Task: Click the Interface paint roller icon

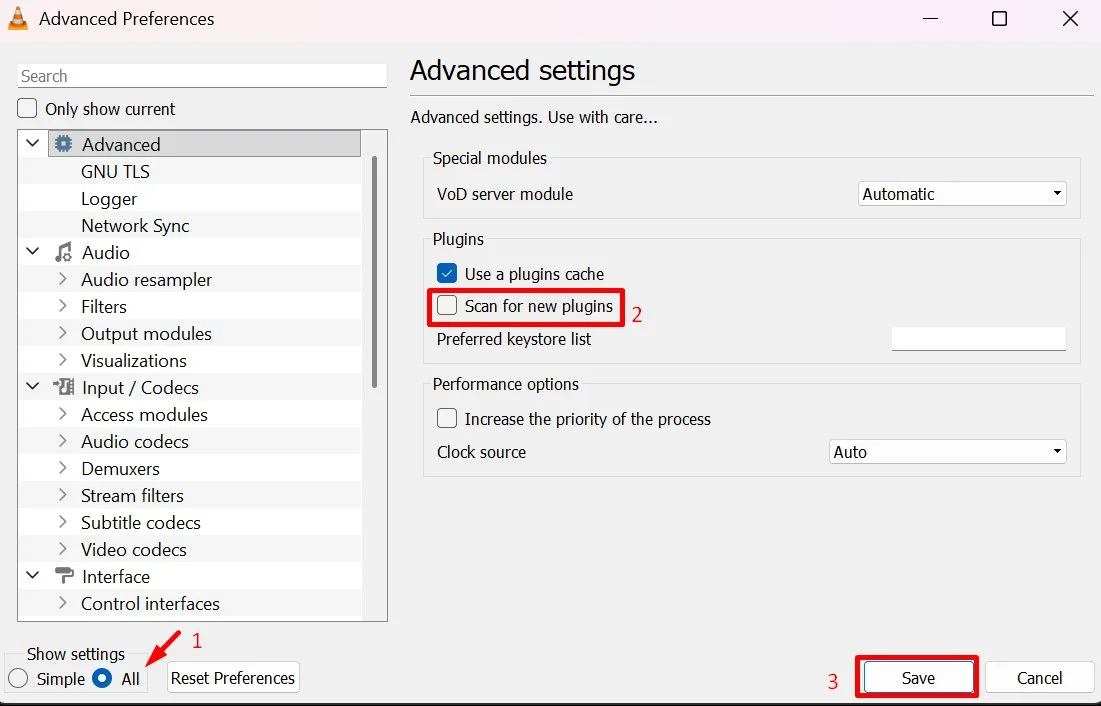Action: point(64,576)
